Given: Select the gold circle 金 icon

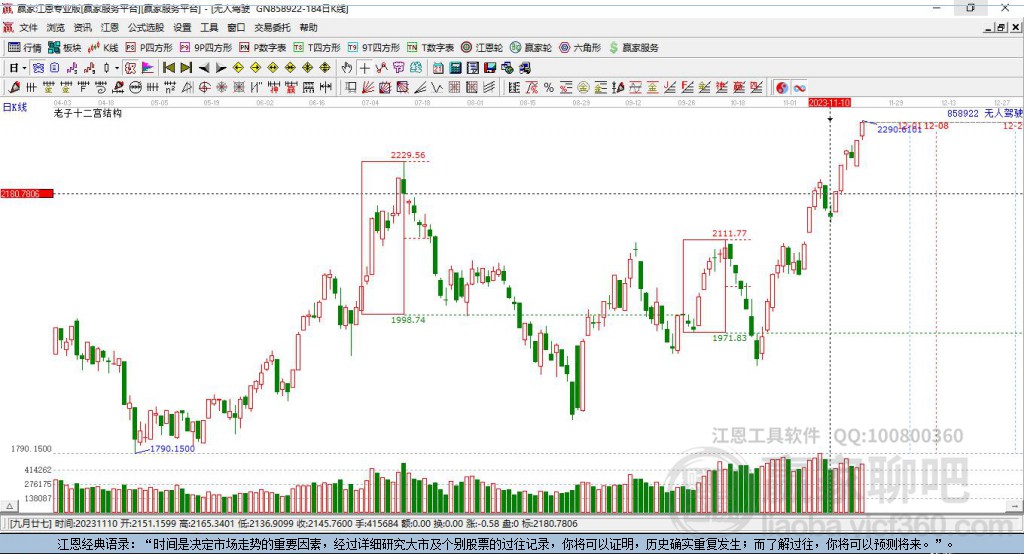Looking at the screenshot, I should [583, 88].
